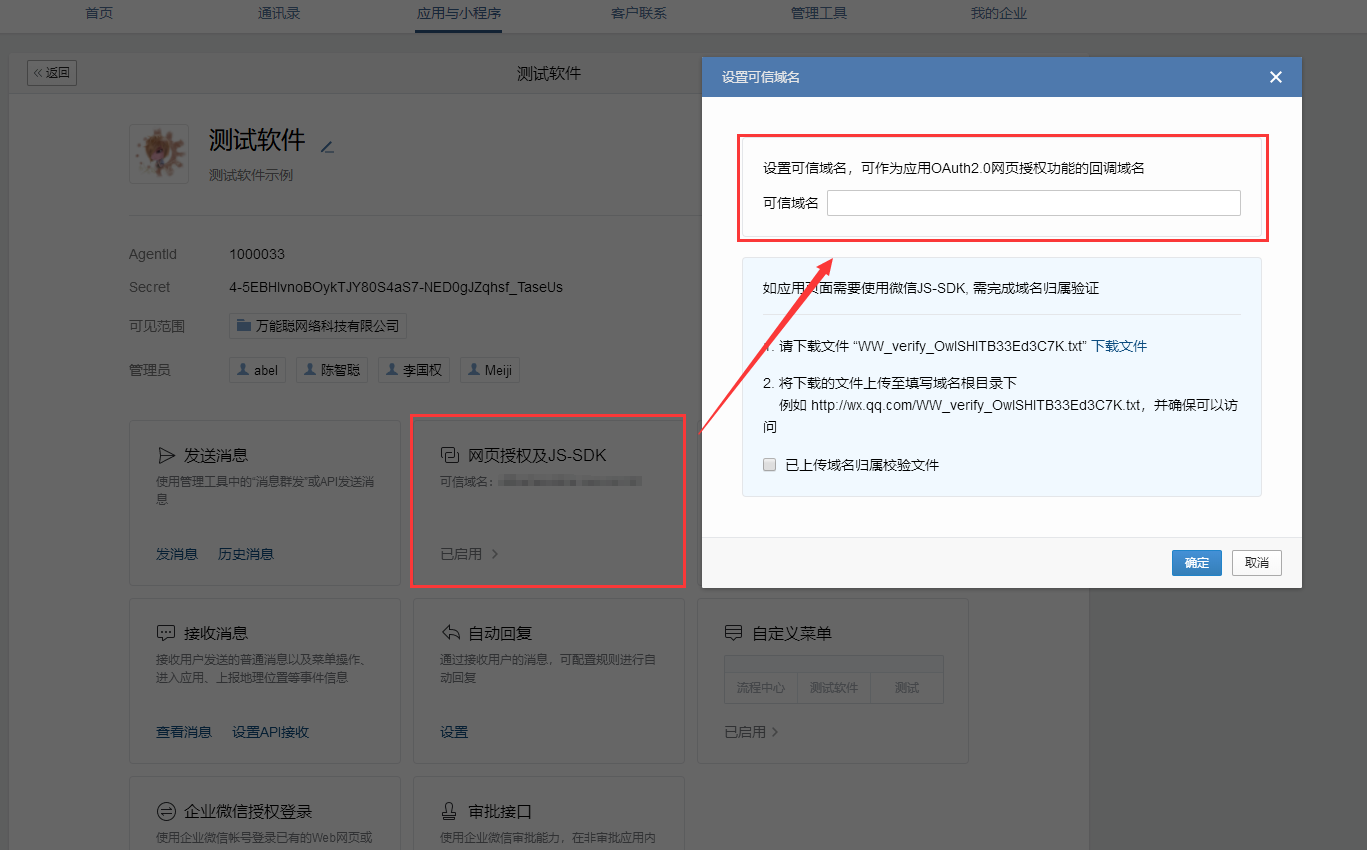1367x850 pixels.
Task: Close the 设置可信域名 dialog with the X
Action: click(1275, 77)
